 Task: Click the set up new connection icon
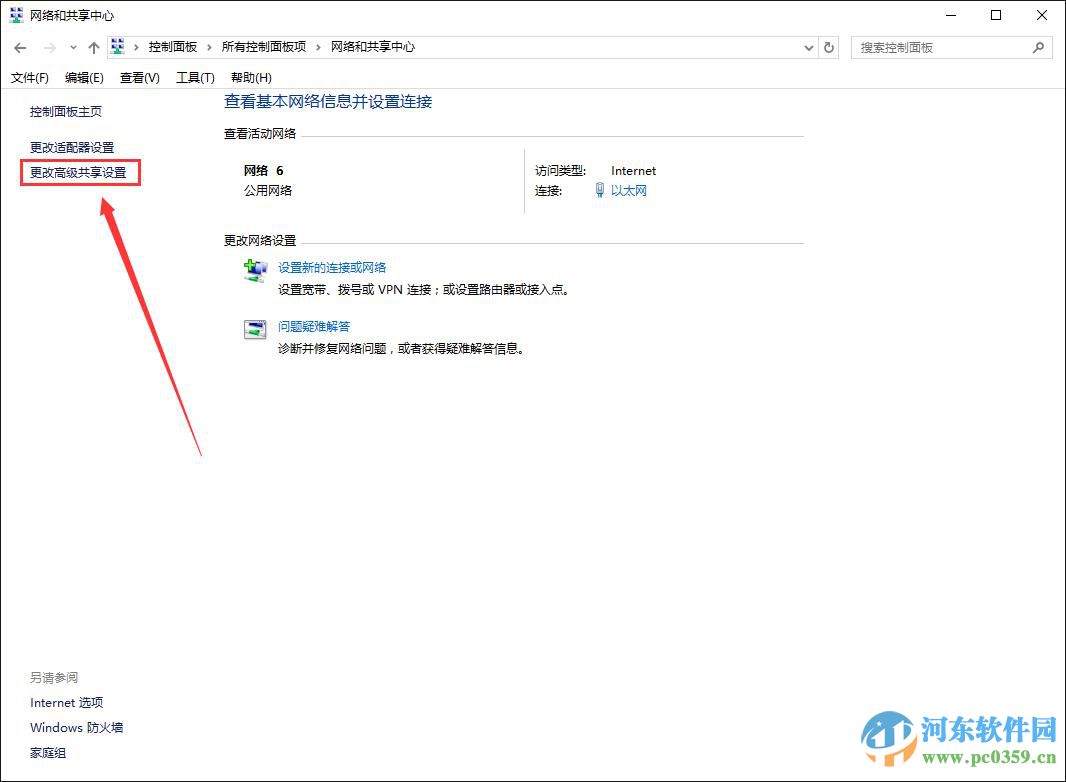pos(255,268)
